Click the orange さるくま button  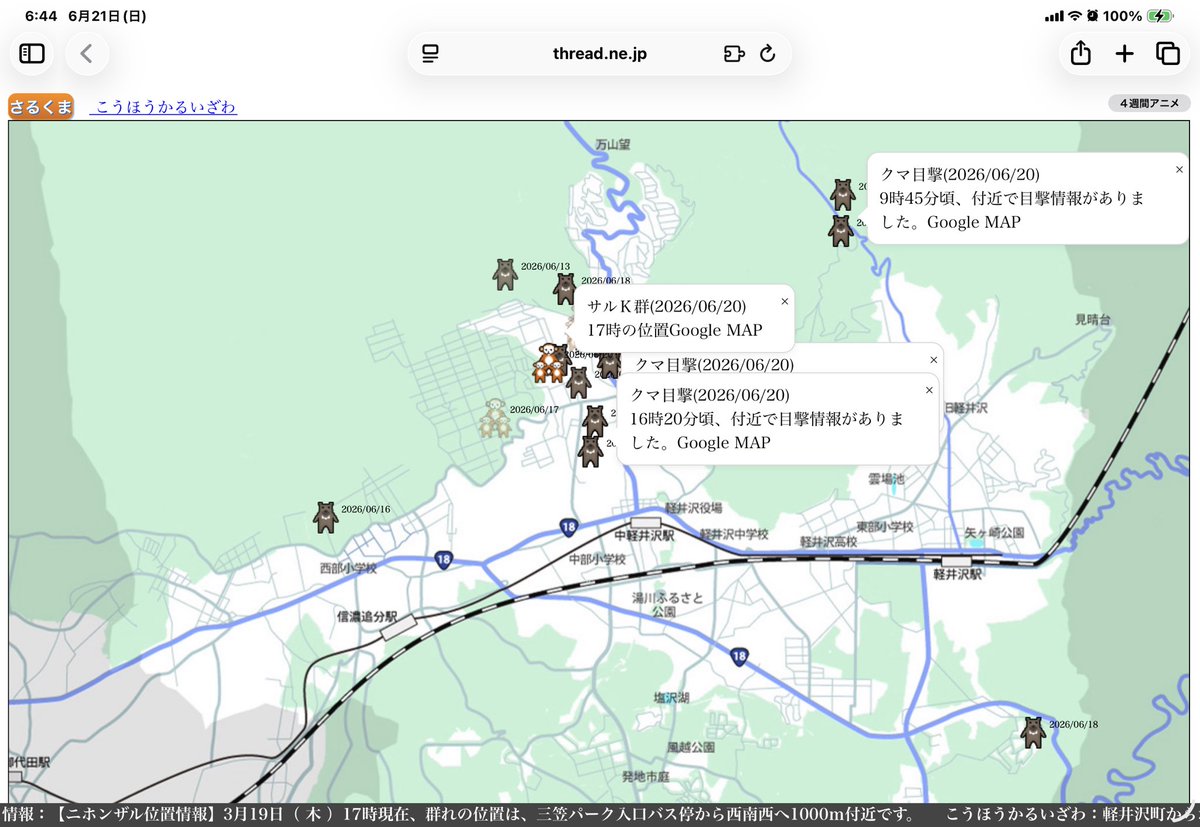pyautogui.click(x=42, y=107)
